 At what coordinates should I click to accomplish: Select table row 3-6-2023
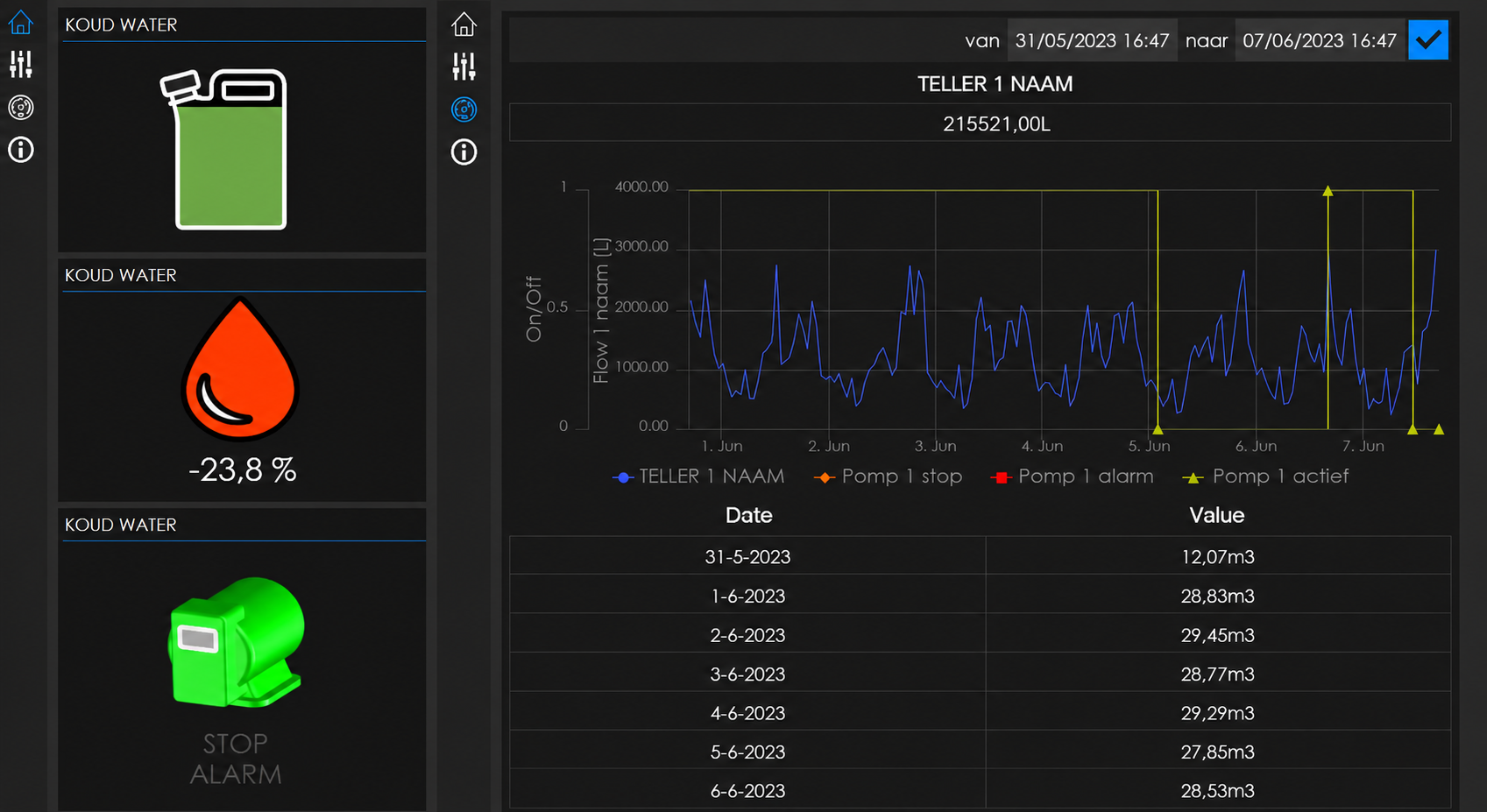pos(980,674)
